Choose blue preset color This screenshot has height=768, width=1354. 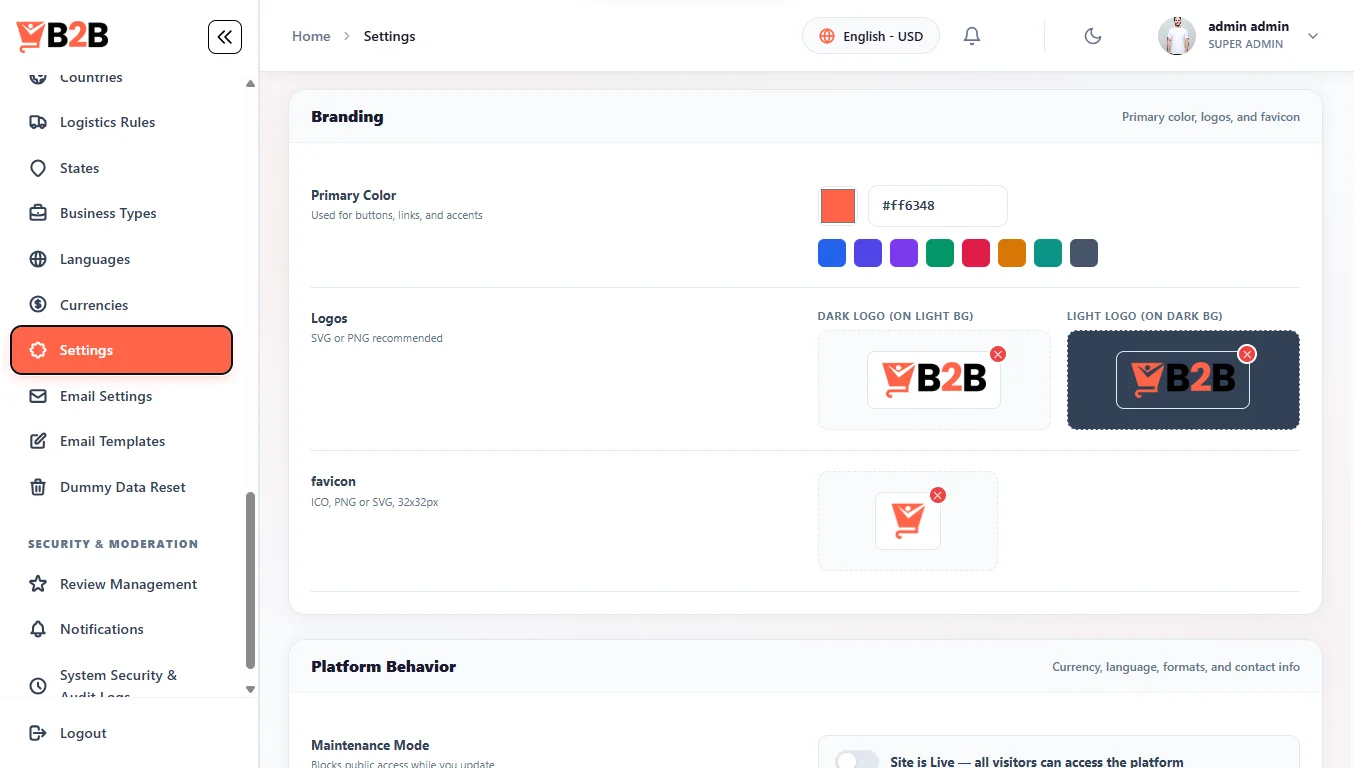click(x=832, y=253)
